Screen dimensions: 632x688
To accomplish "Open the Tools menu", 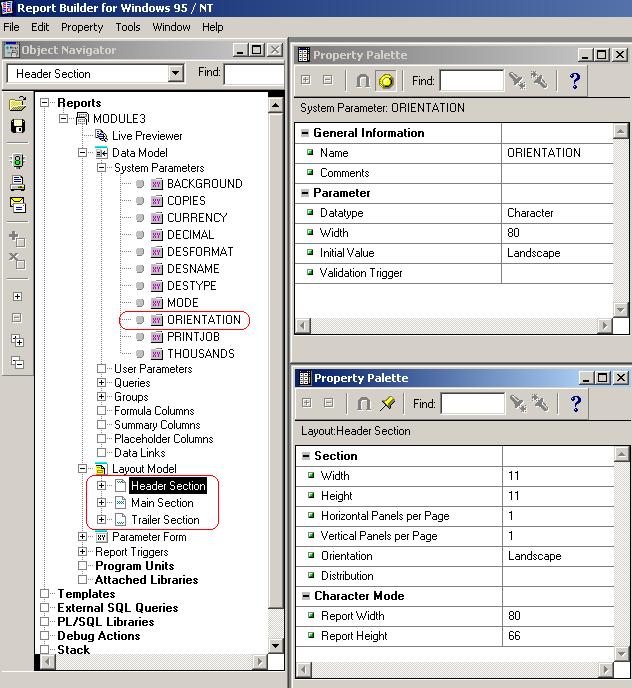I will (127, 27).
